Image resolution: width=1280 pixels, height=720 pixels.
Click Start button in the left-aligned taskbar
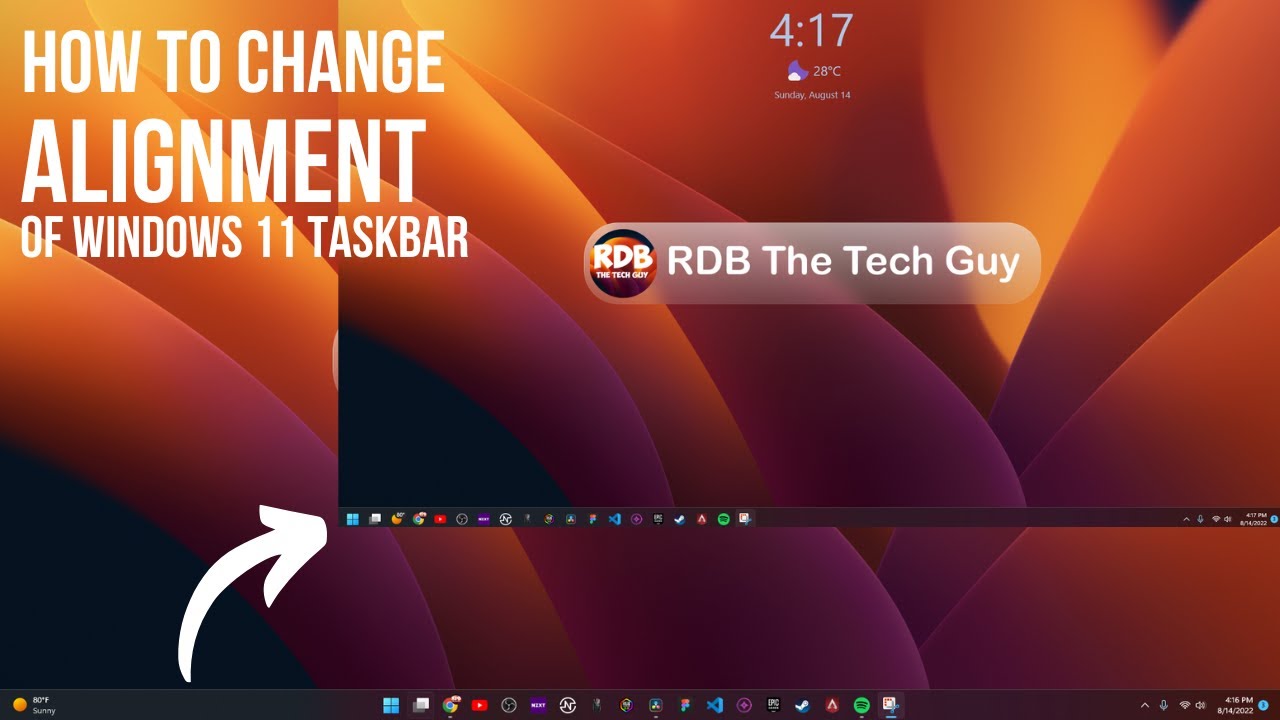pyautogui.click(x=352, y=519)
